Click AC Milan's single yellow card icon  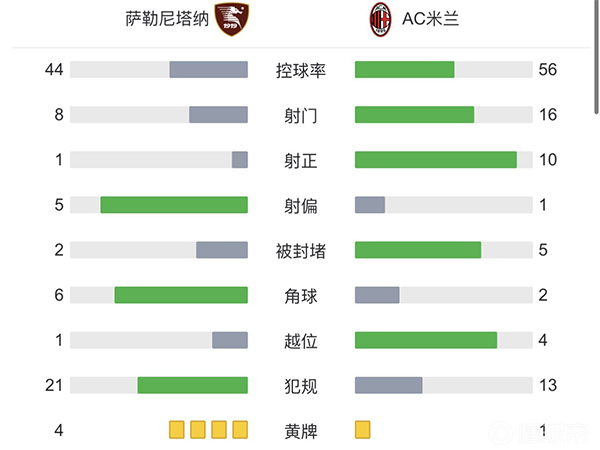click(362, 430)
